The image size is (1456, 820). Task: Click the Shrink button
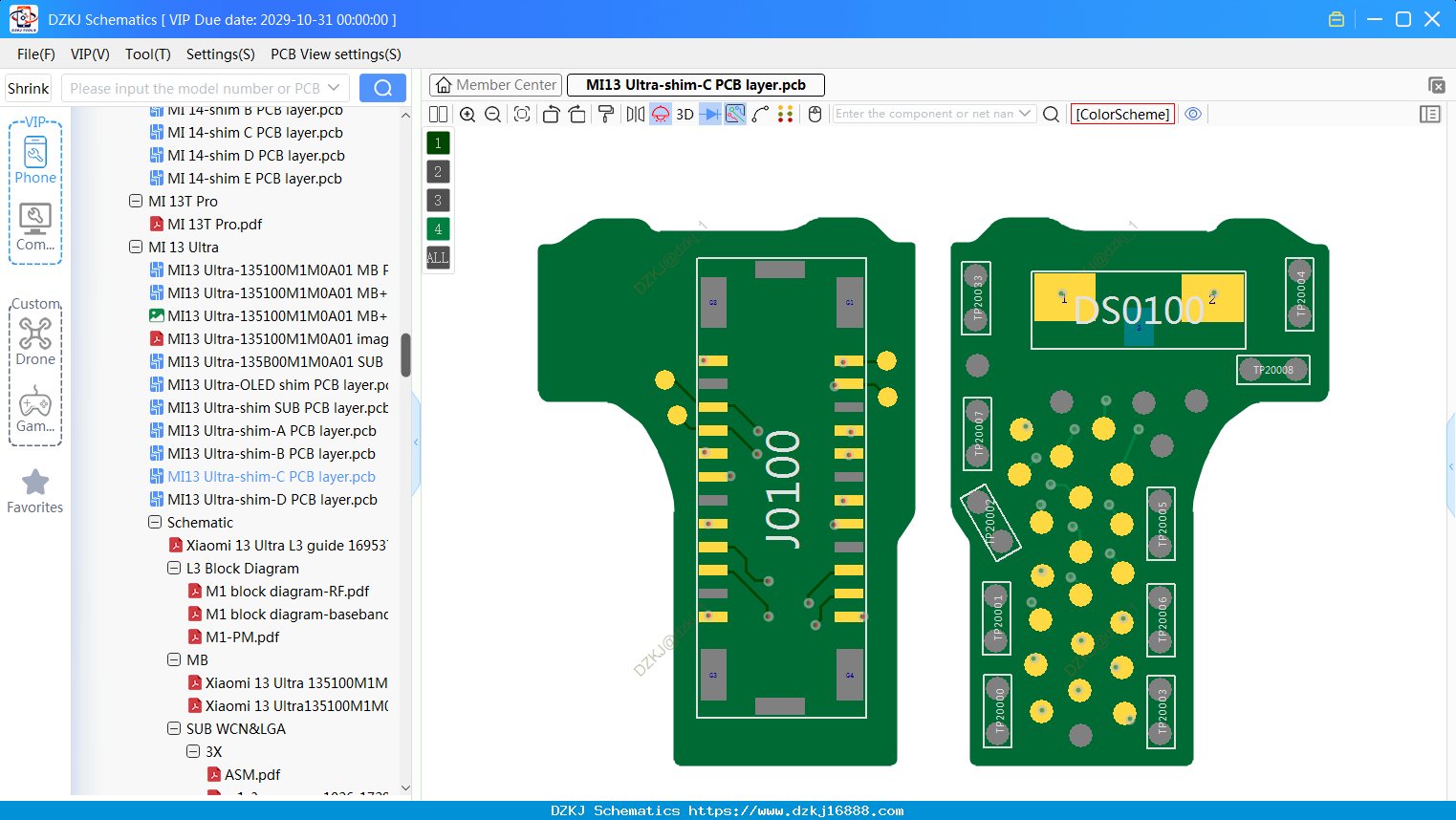29,89
